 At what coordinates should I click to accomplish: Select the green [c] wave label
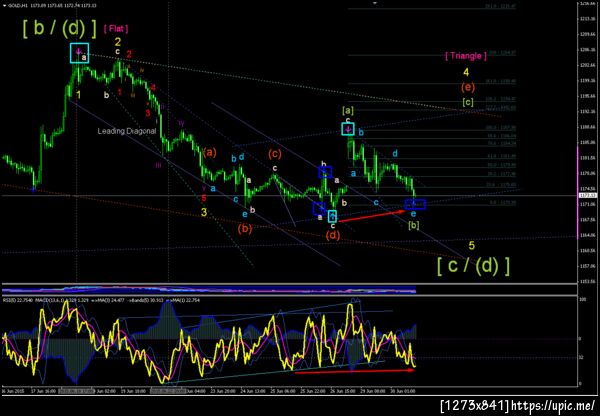pyautogui.click(x=468, y=102)
